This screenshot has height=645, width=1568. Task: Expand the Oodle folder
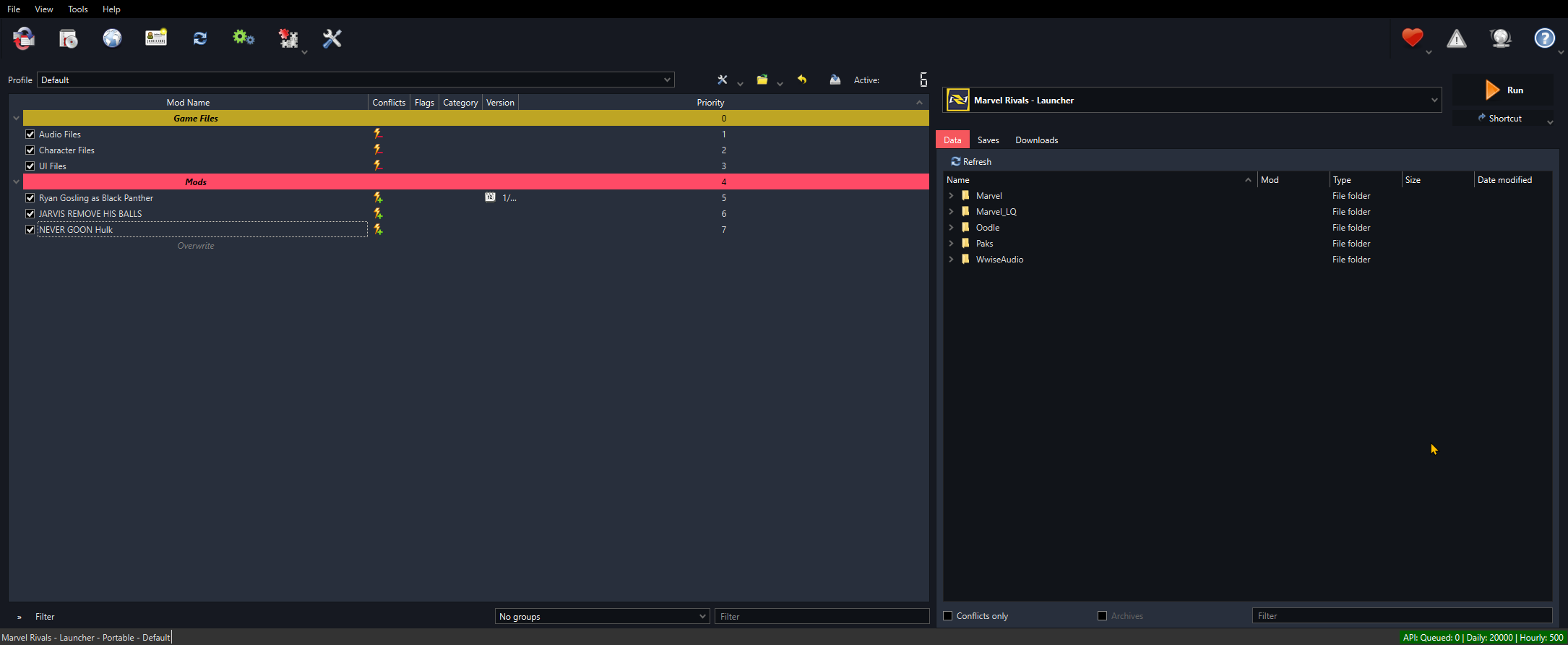click(952, 228)
